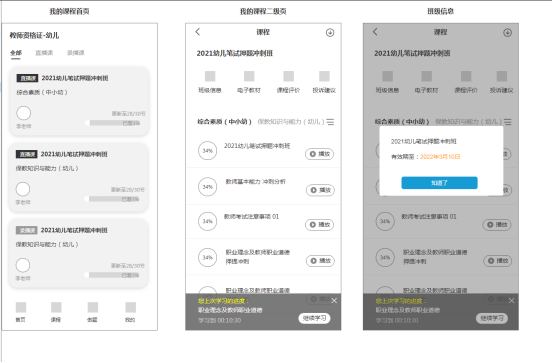553x363 pixels.
Task: Tap the back arrow in the 班级信息 screen
Action: (375, 32)
